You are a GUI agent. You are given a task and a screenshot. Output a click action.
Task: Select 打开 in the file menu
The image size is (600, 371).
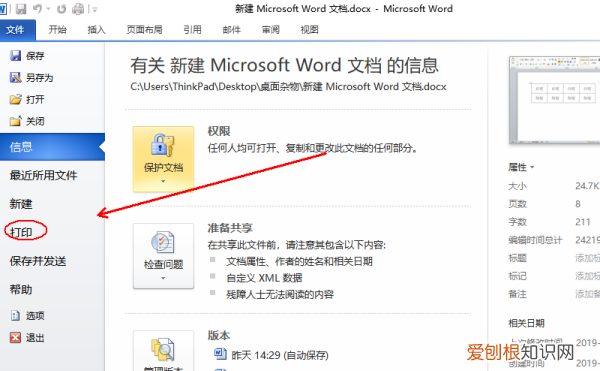coord(27,100)
